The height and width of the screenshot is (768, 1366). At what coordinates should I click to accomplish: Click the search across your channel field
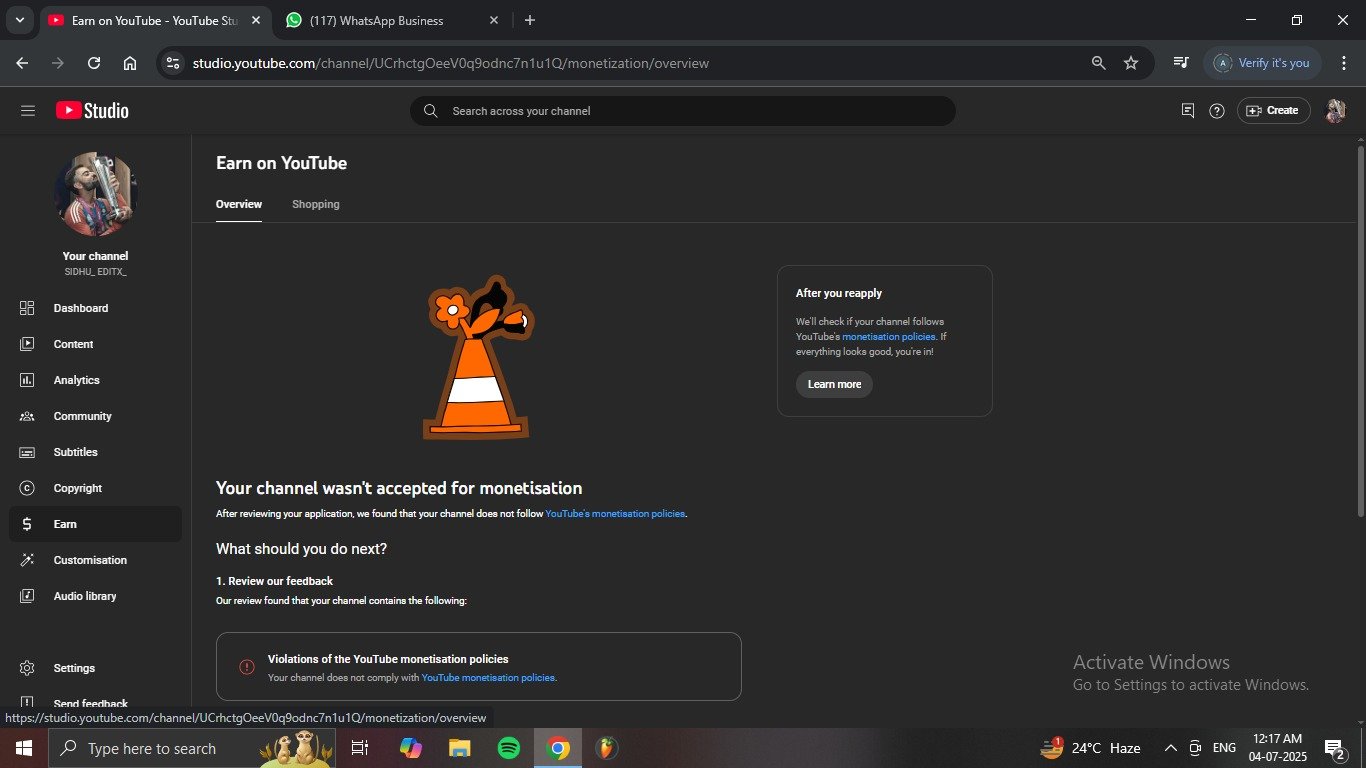pyautogui.click(x=683, y=111)
